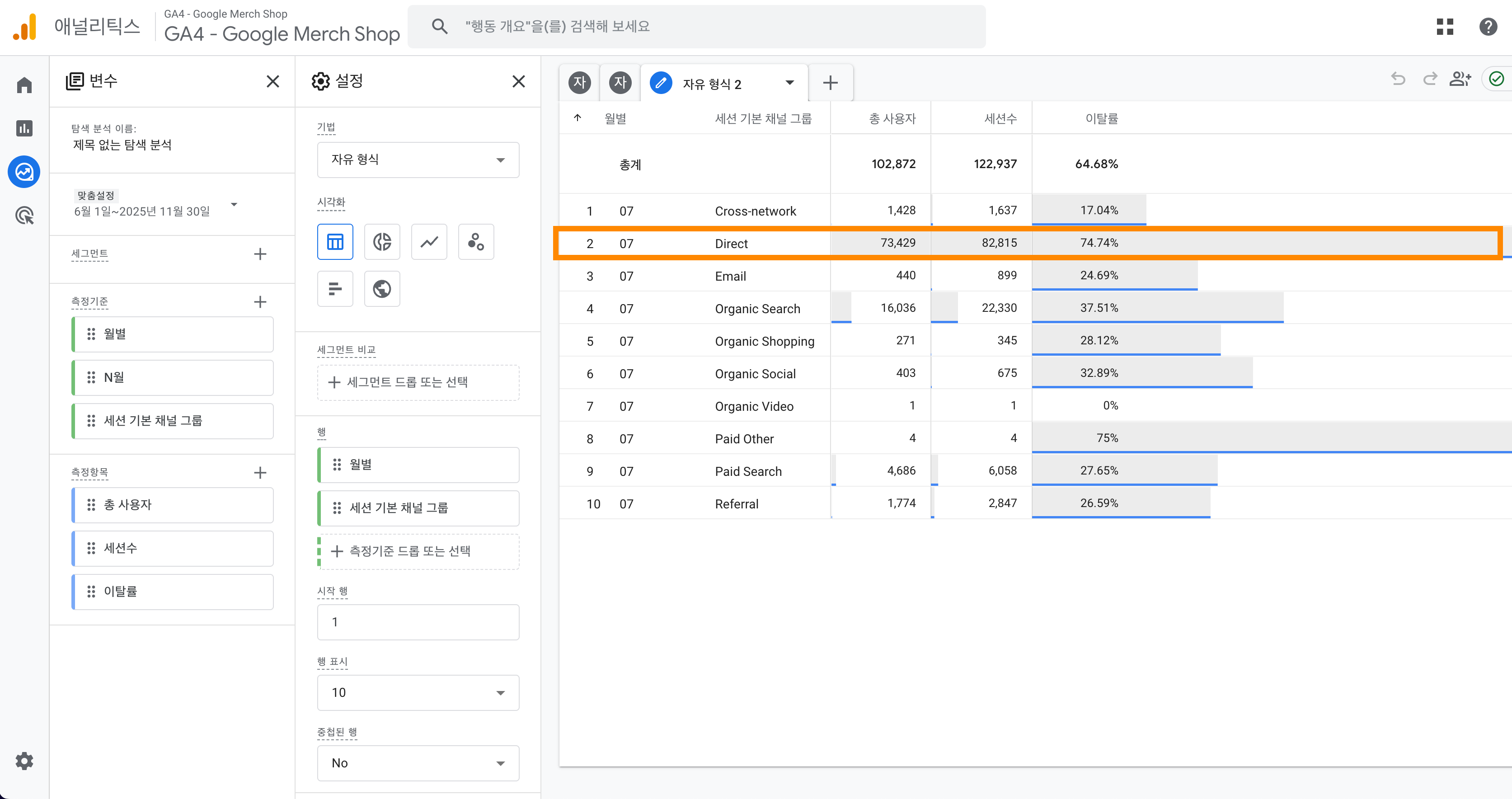This screenshot has width=1512, height=799.
Task: Add a new 측정기준 dimension
Action: pos(260,302)
